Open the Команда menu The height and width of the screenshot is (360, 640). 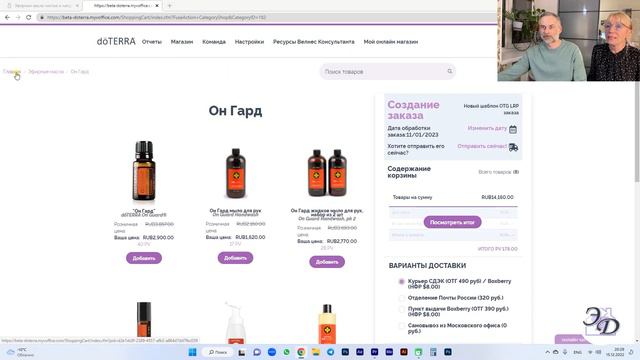click(214, 42)
